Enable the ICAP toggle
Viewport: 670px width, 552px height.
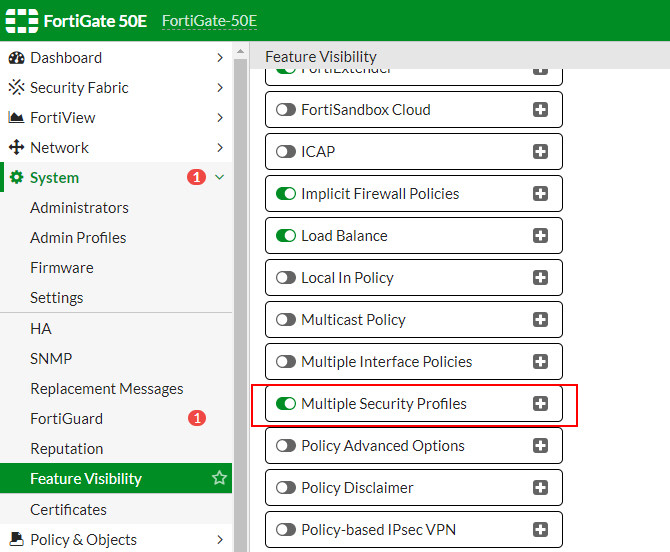(x=286, y=152)
